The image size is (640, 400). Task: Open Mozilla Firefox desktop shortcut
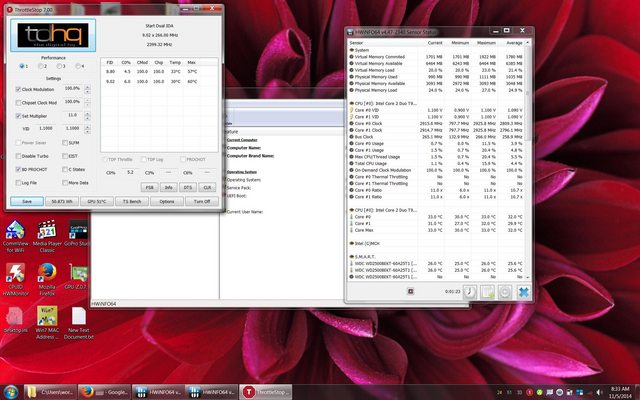click(47, 280)
